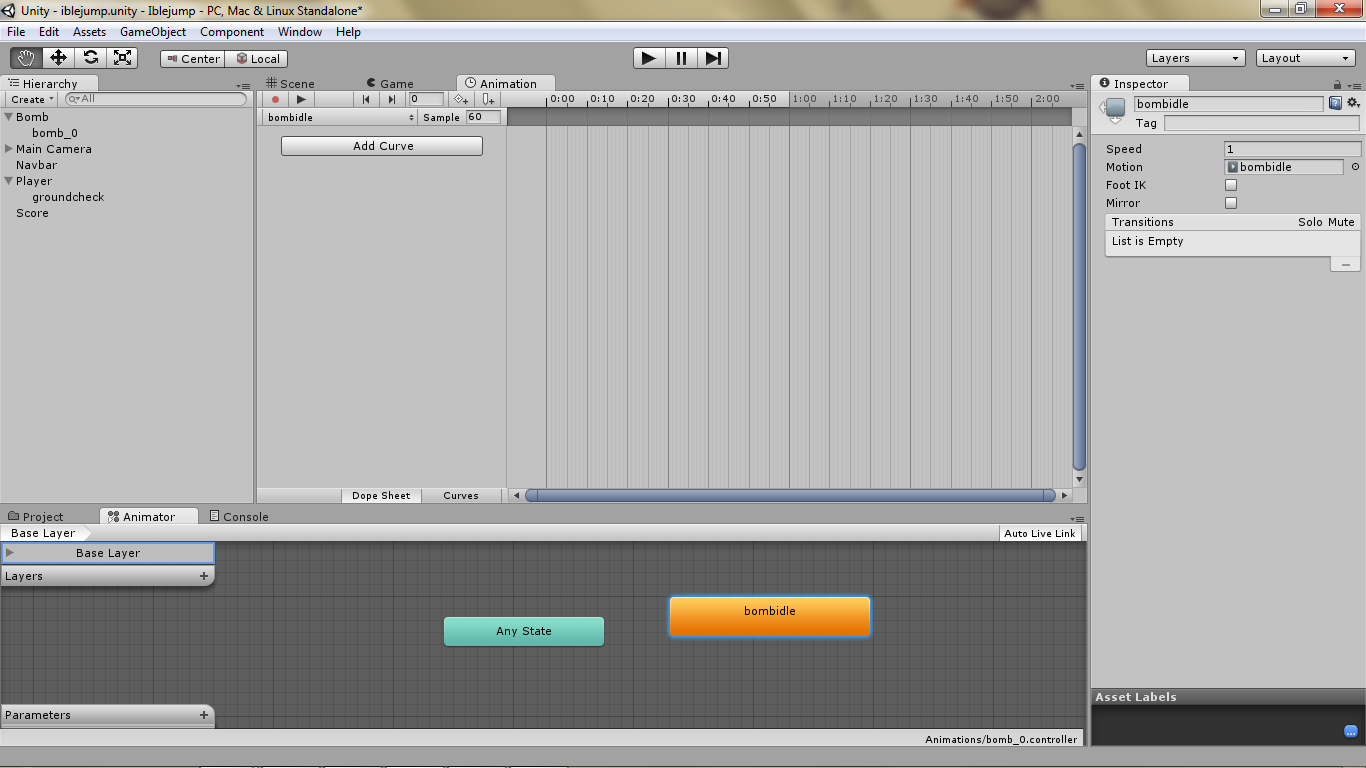Open the Component menu
The image size is (1366, 768).
pyautogui.click(x=232, y=32)
